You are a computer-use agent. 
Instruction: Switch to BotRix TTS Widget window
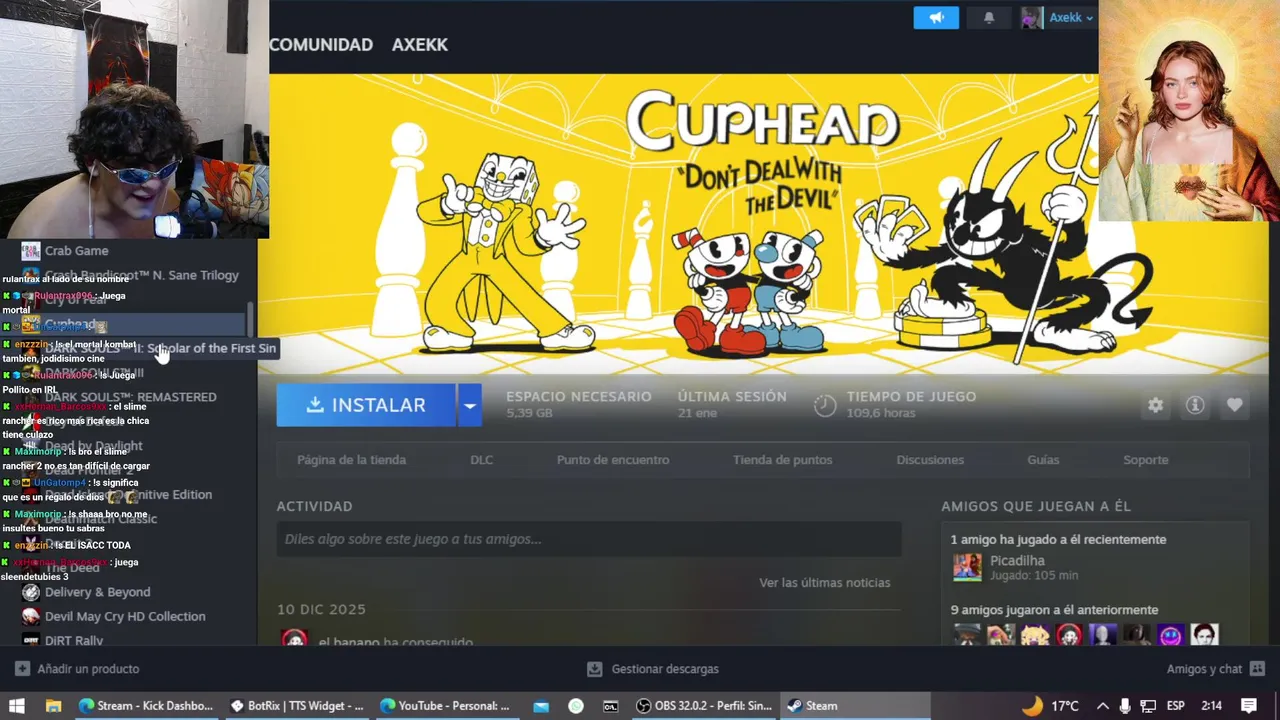point(297,706)
